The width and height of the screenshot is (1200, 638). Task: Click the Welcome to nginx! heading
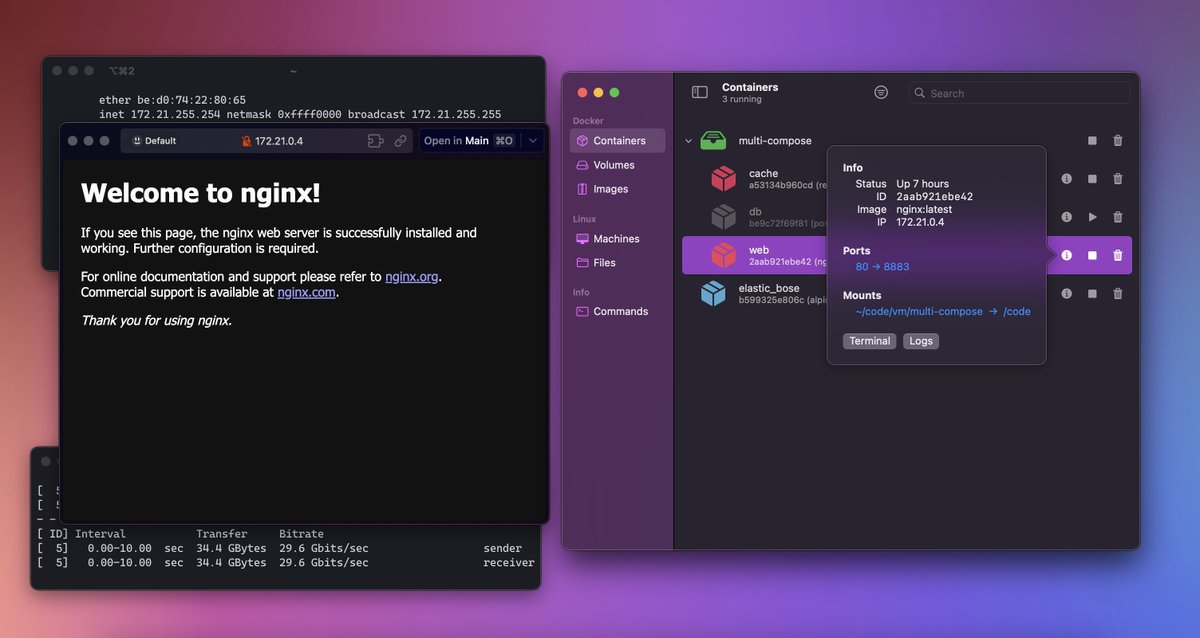pos(201,193)
